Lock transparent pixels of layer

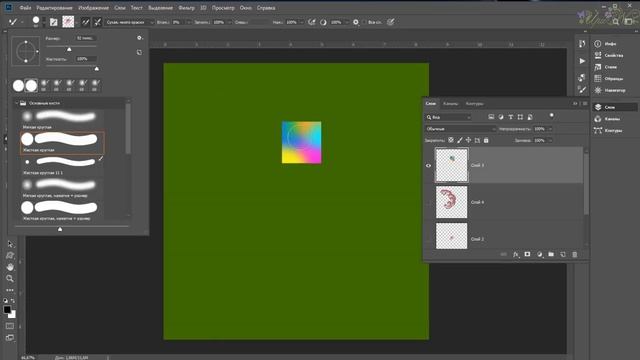tap(451, 140)
